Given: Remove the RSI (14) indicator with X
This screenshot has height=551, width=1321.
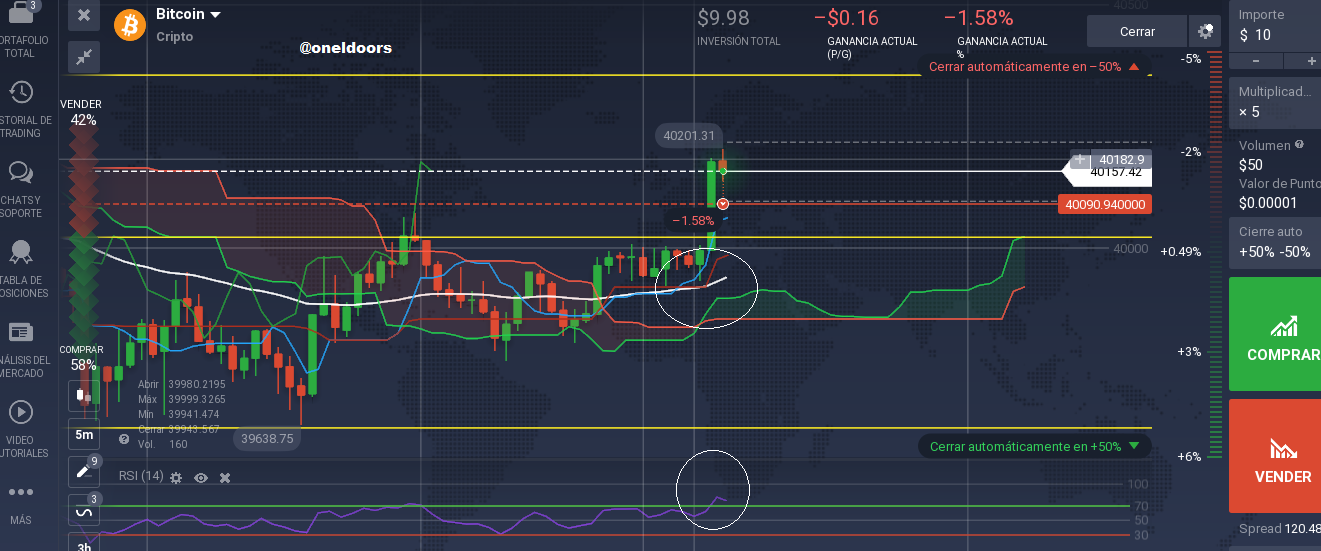Looking at the screenshot, I should (225, 478).
